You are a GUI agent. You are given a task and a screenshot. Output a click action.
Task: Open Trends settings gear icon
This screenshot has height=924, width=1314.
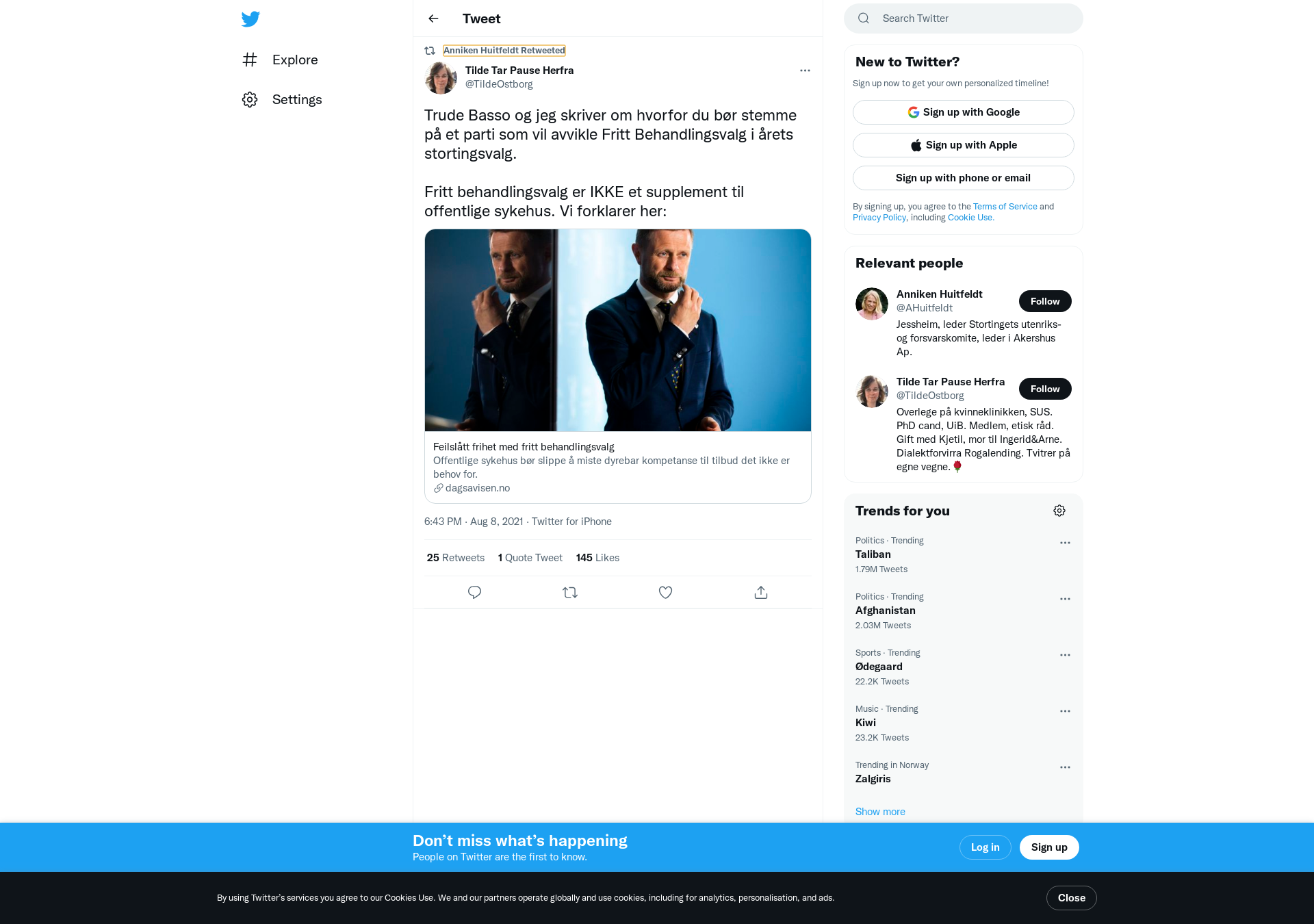click(x=1059, y=511)
